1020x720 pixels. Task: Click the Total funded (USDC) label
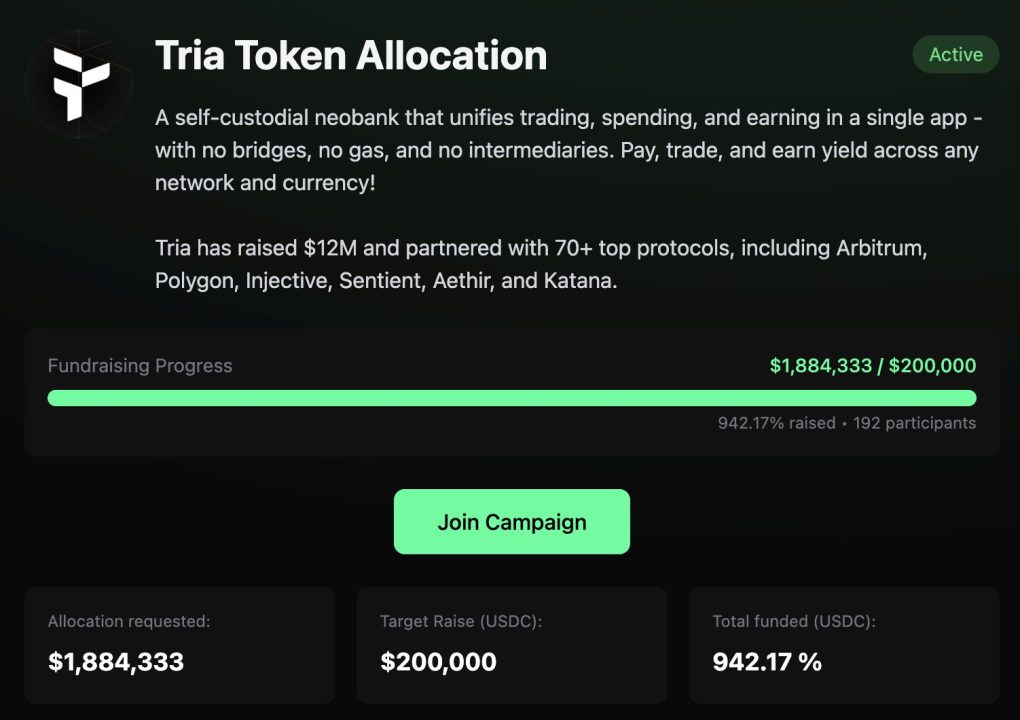click(x=794, y=622)
